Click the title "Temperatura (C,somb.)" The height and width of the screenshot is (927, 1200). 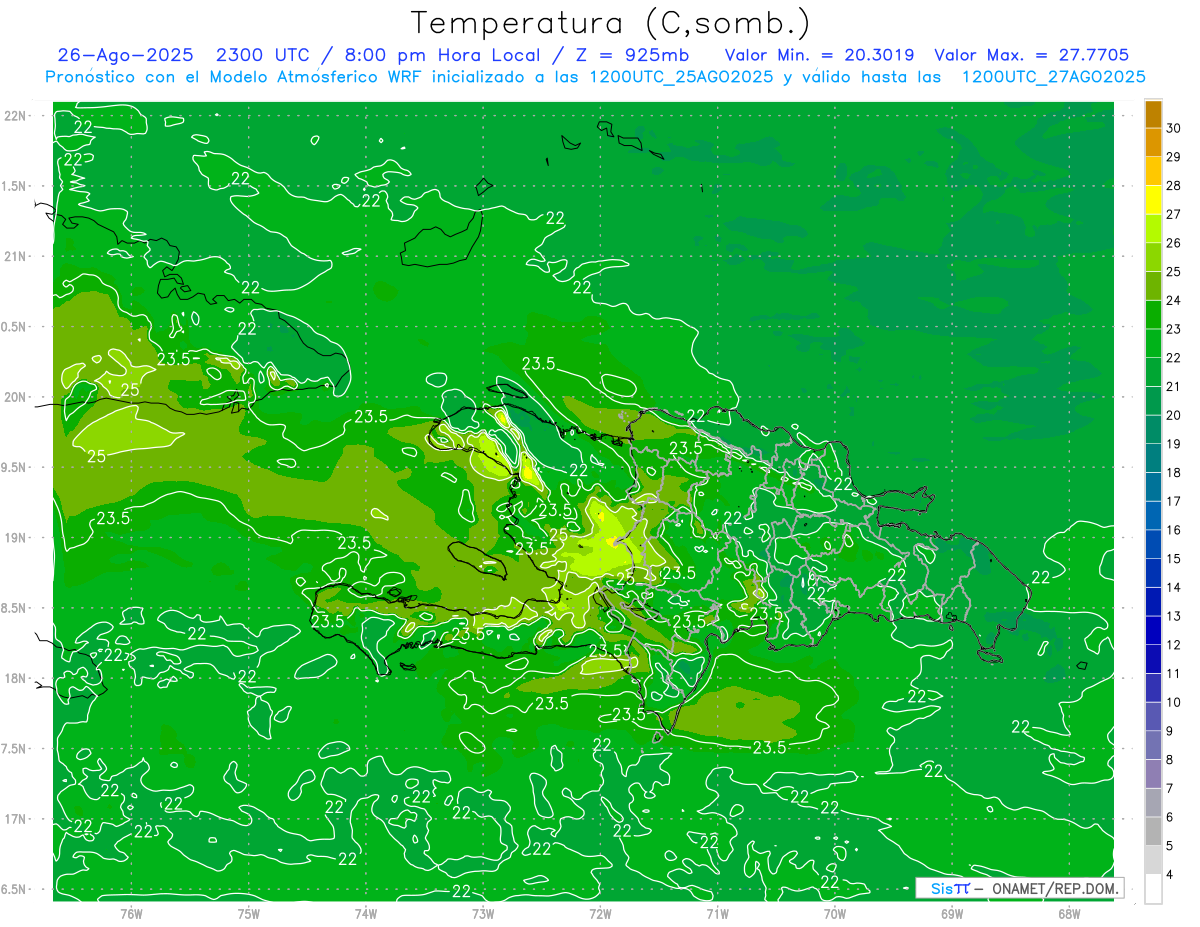click(x=611, y=24)
